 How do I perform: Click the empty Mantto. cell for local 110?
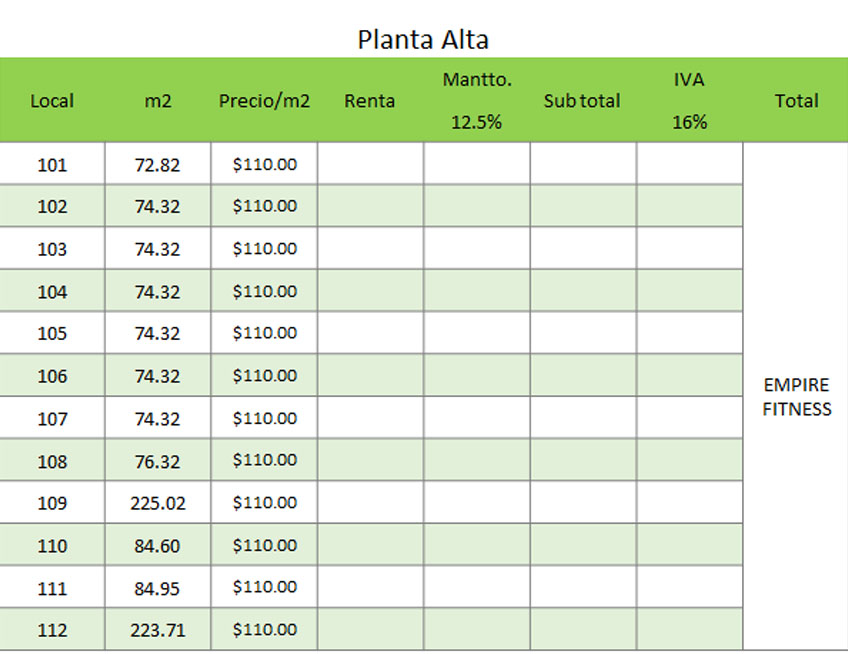click(476, 545)
